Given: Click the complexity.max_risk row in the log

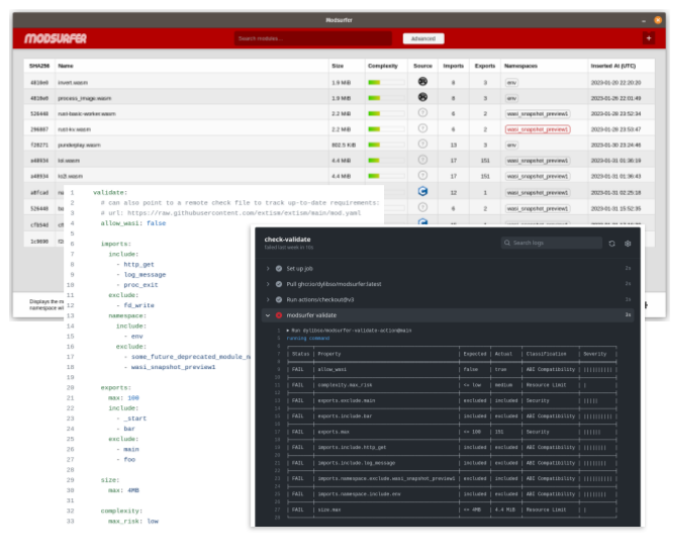Looking at the screenshot, I should click(x=452, y=385).
